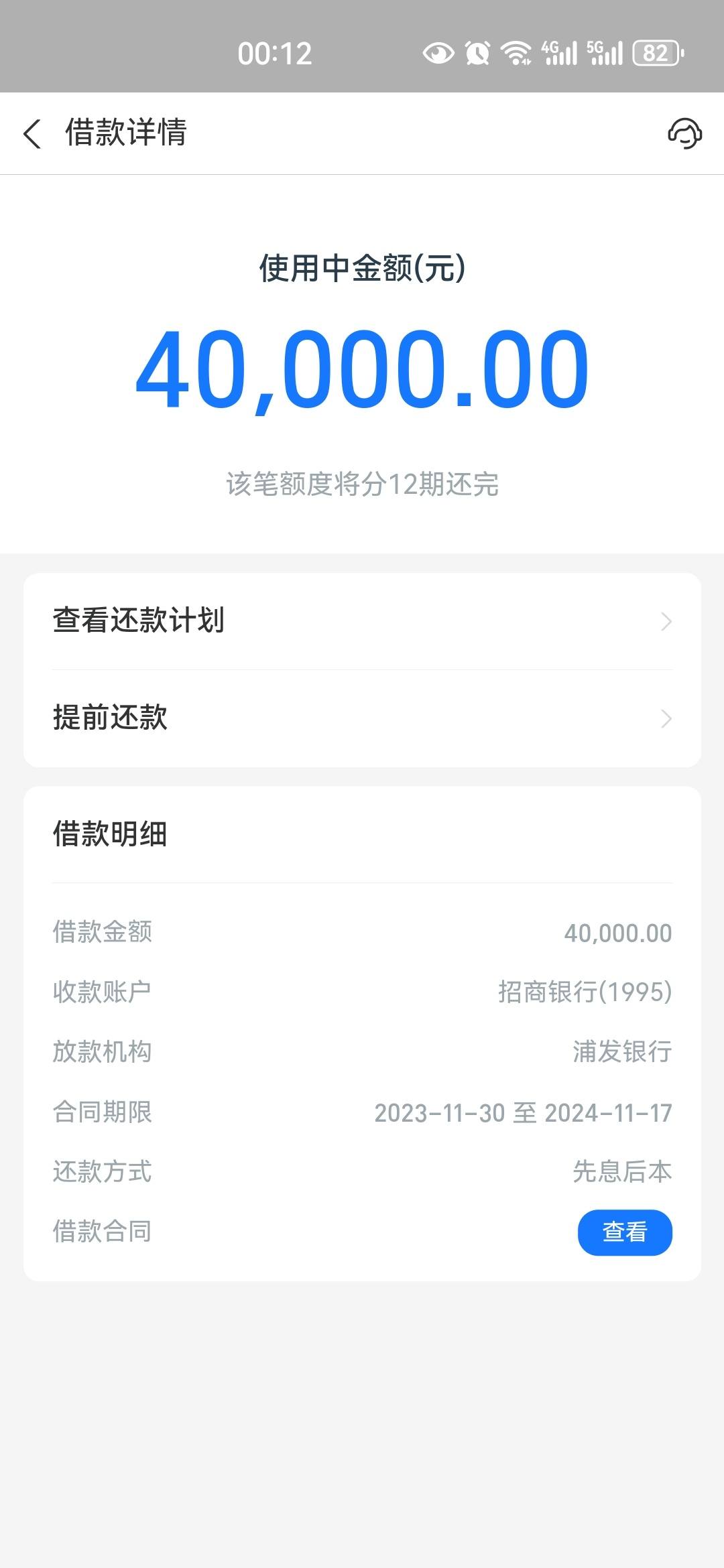The width and height of the screenshot is (724, 1568).
Task: Tap the 4G signal indicator
Action: (559, 53)
